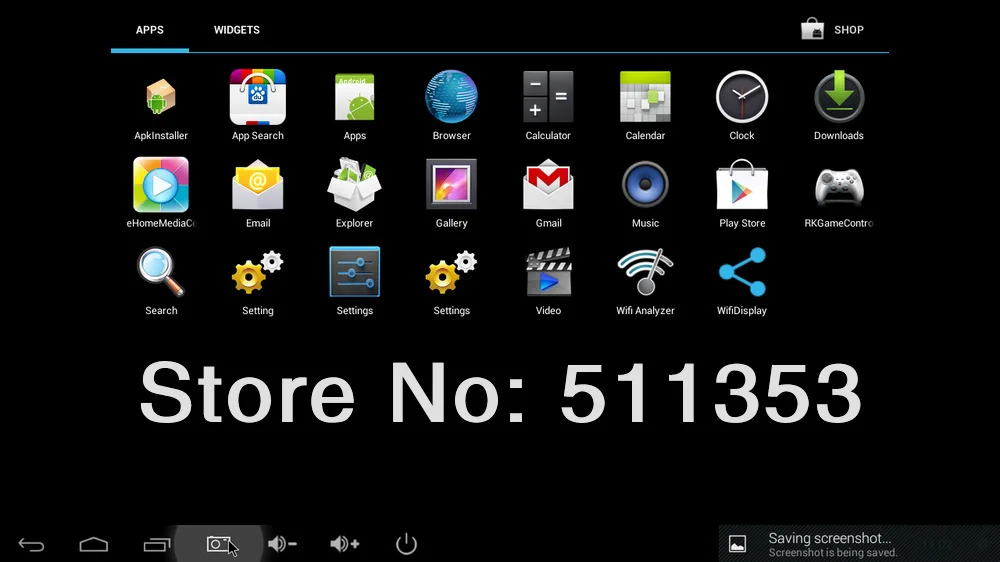
Task: Open the Saving screenshot notification
Action: [x=859, y=544]
